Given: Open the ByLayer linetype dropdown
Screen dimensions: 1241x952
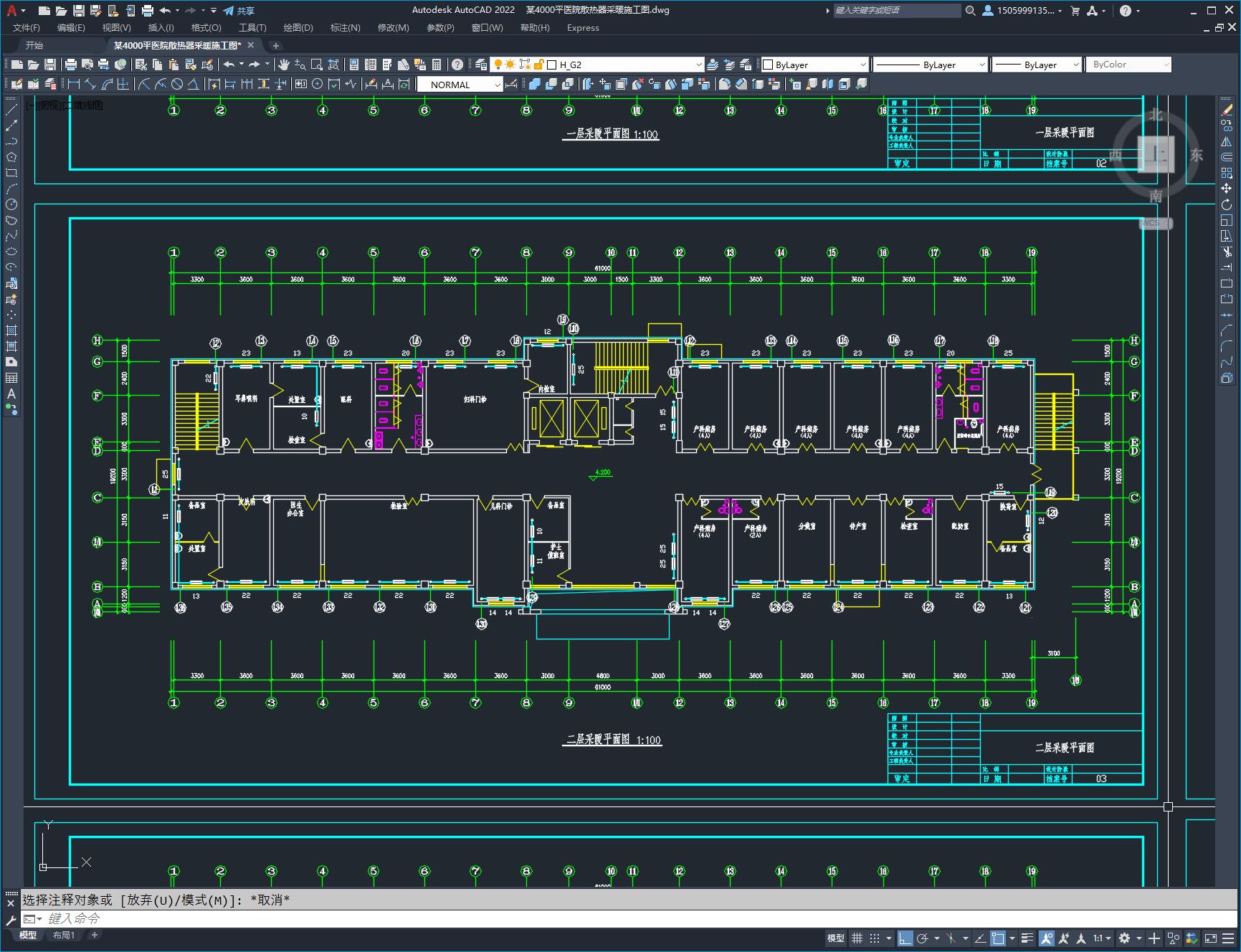Looking at the screenshot, I should click(x=931, y=65).
